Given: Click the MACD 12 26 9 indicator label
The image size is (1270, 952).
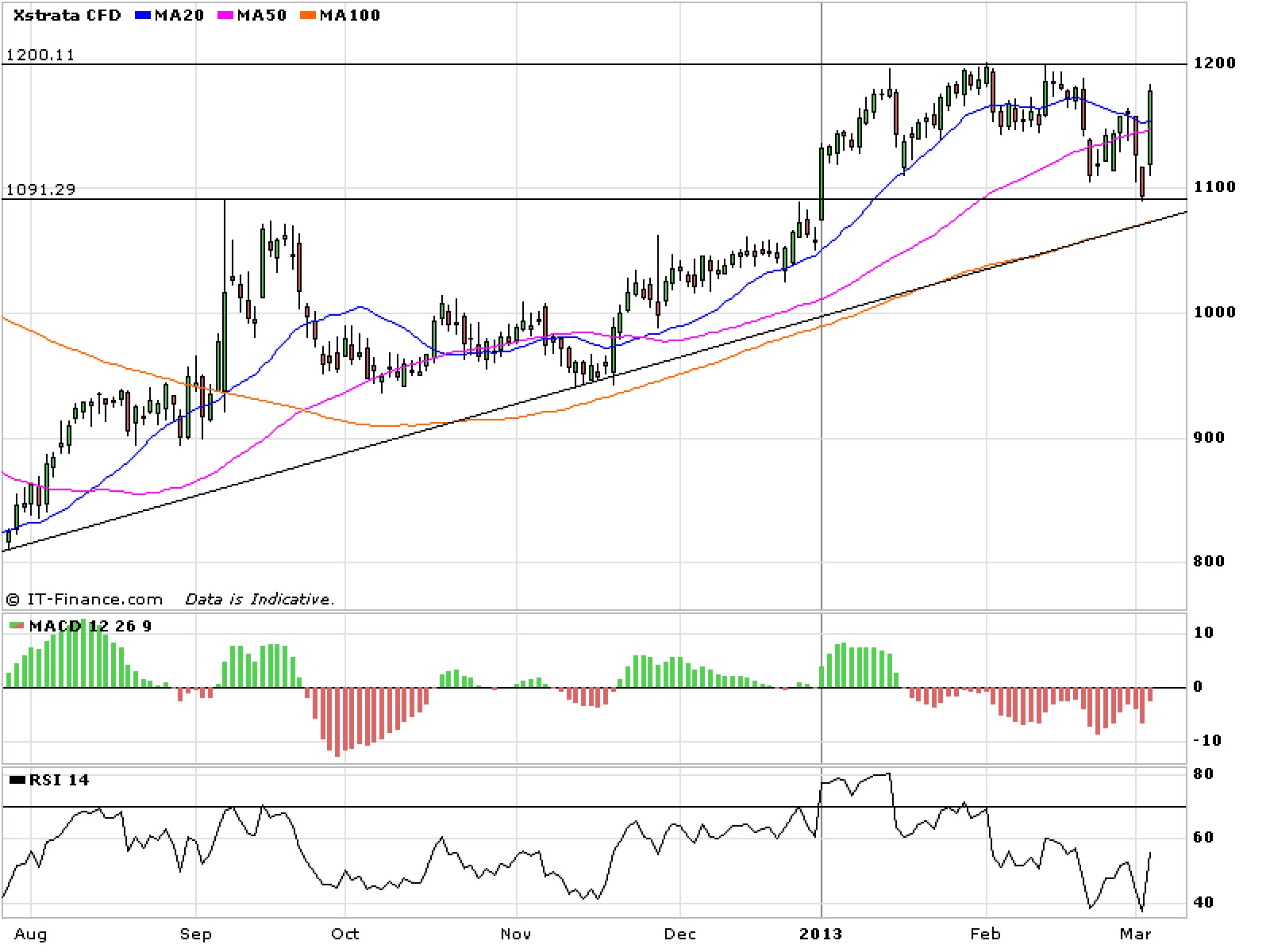Looking at the screenshot, I should click(x=90, y=626).
